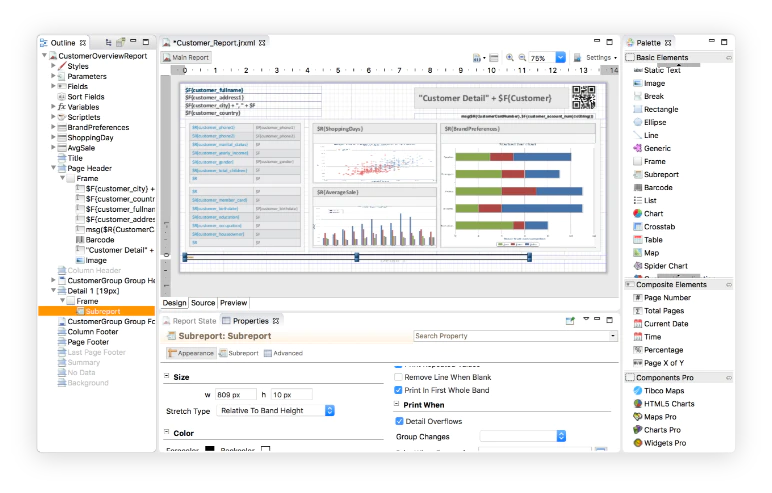Select the Static Text palette element
Viewport: 772px width, 493px height.
pyautogui.click(x=657, y=70)
